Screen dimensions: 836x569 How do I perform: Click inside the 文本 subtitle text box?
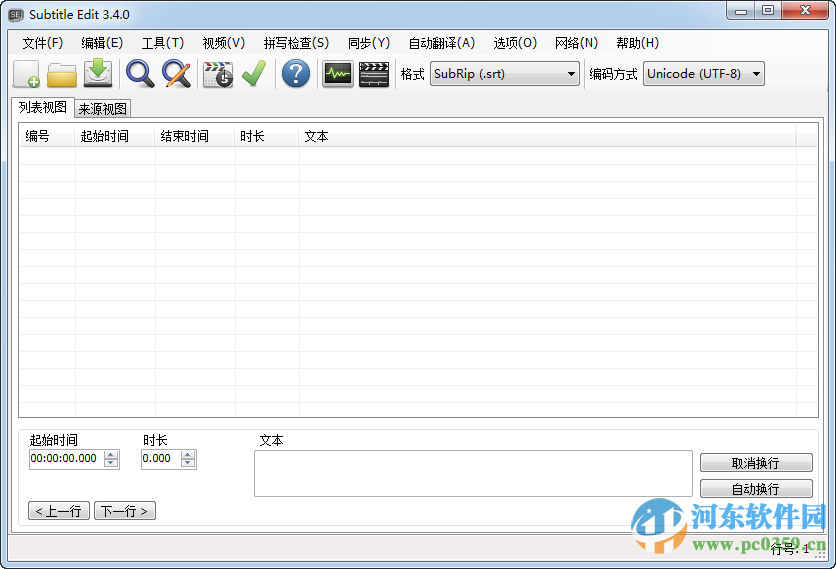tap(473, 474)
